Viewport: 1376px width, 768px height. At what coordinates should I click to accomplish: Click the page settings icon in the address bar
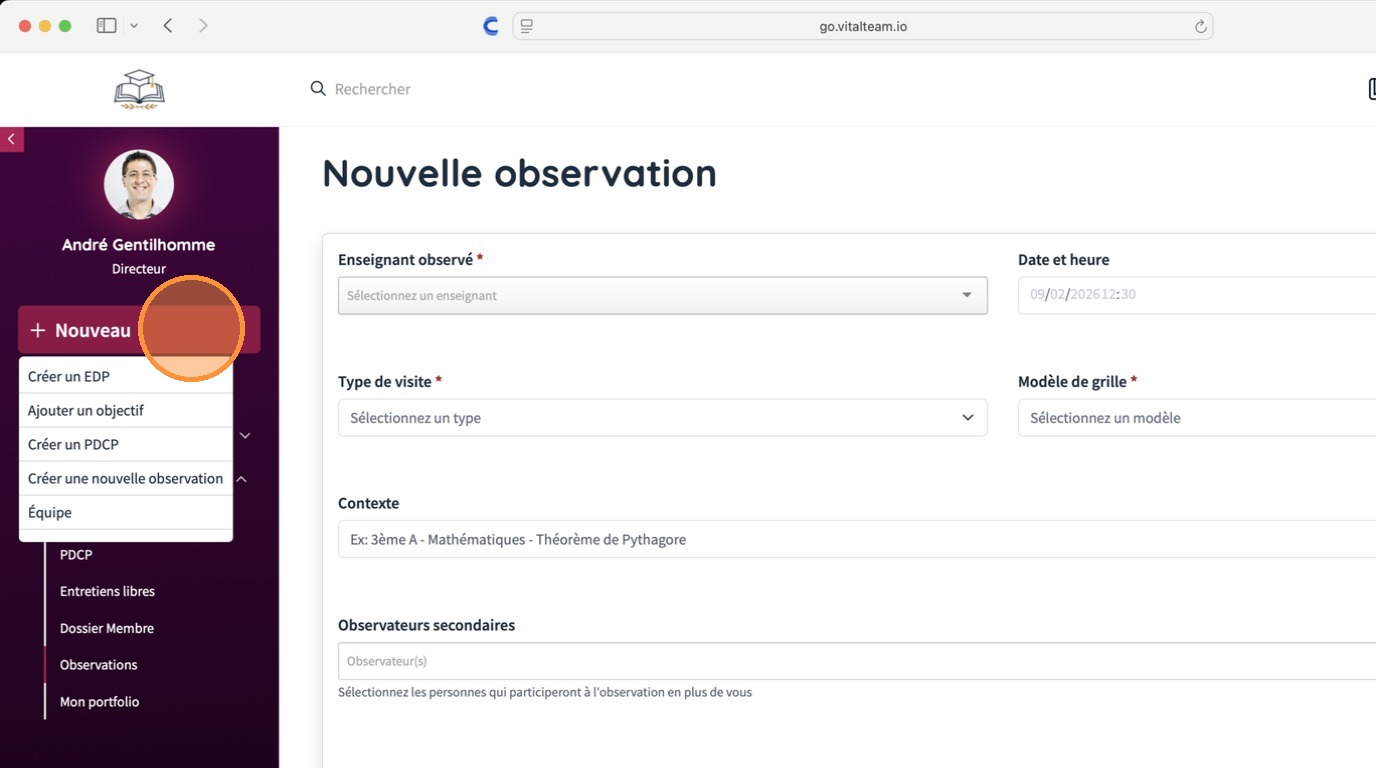pos(527,27)
